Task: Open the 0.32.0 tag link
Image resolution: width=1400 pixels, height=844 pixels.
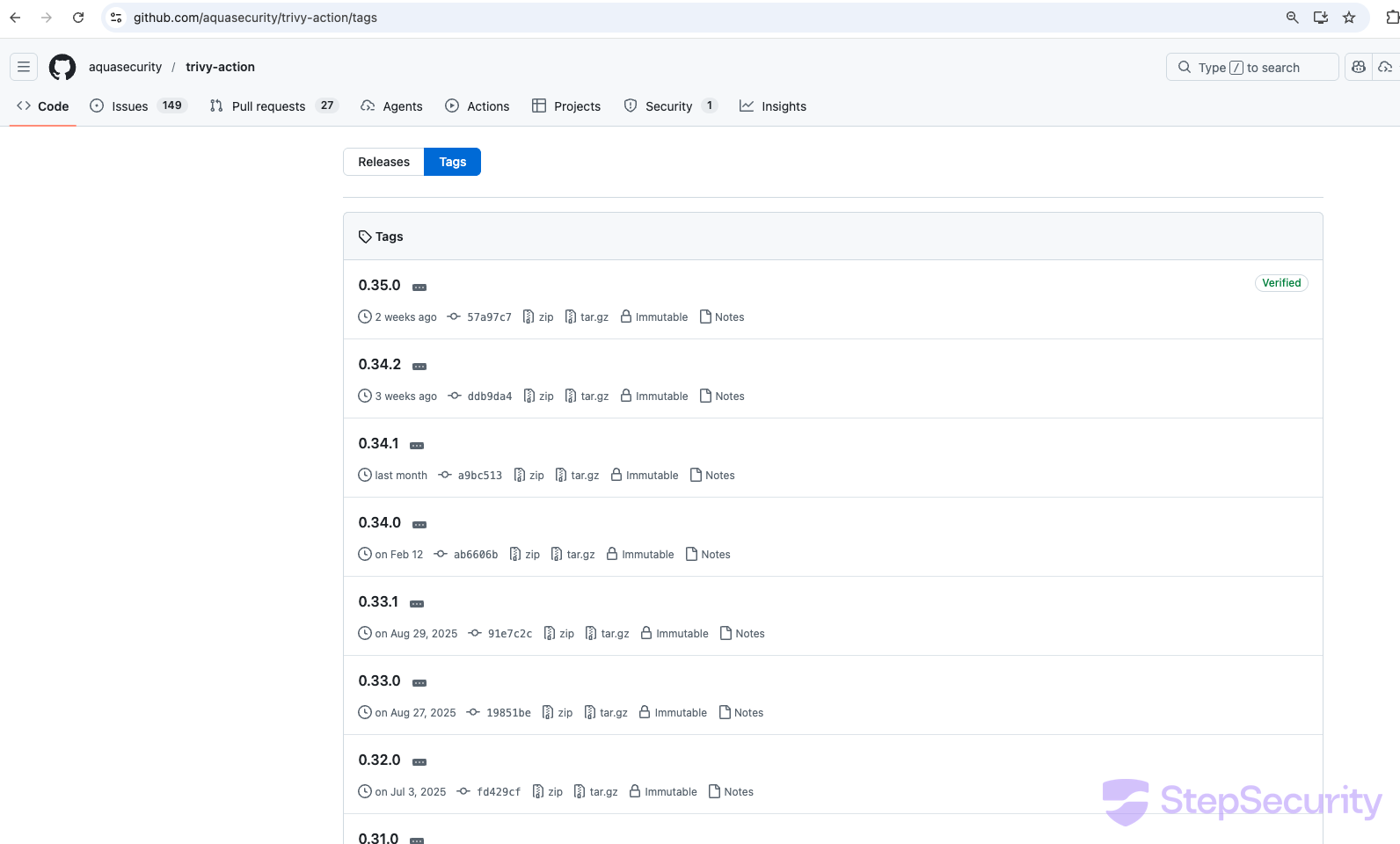Action: (379, 760)
